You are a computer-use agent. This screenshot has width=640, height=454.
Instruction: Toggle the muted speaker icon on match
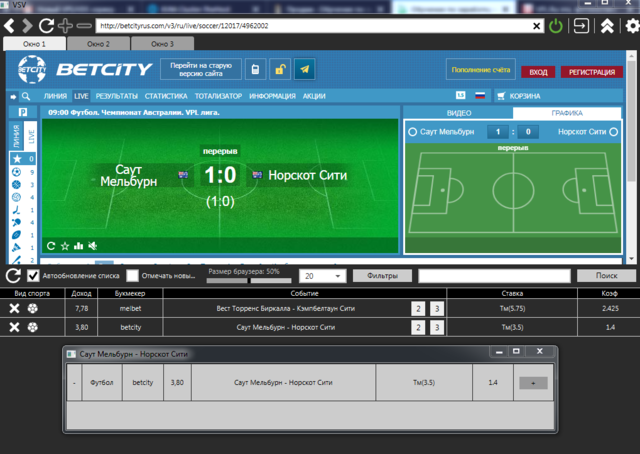[93, 246]
